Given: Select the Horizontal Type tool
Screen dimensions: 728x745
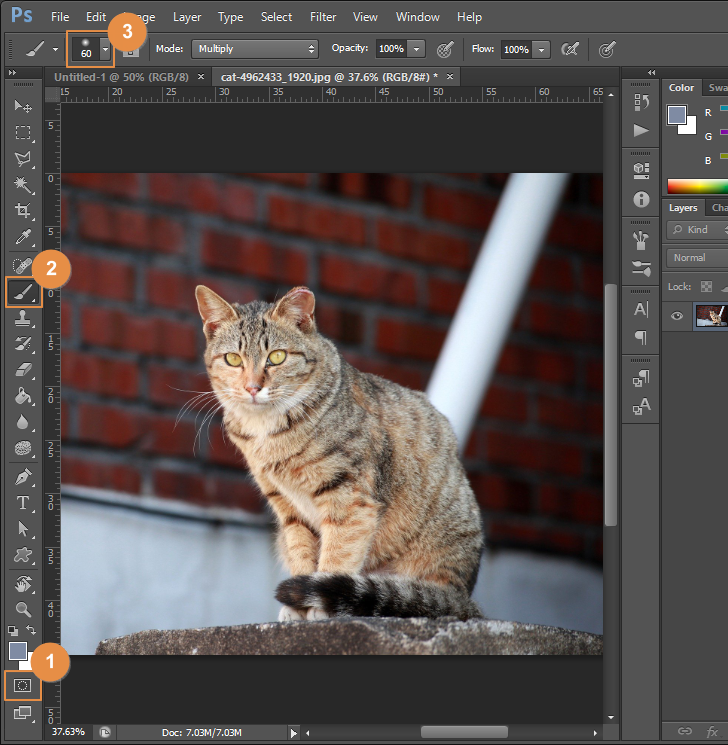Looking at the screenshot, I should pos(22,503).
